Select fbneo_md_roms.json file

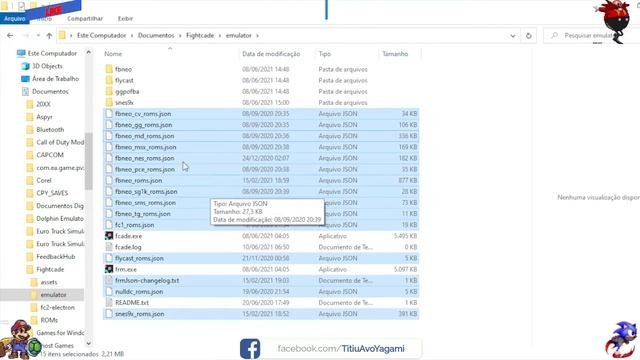(261, 136)
